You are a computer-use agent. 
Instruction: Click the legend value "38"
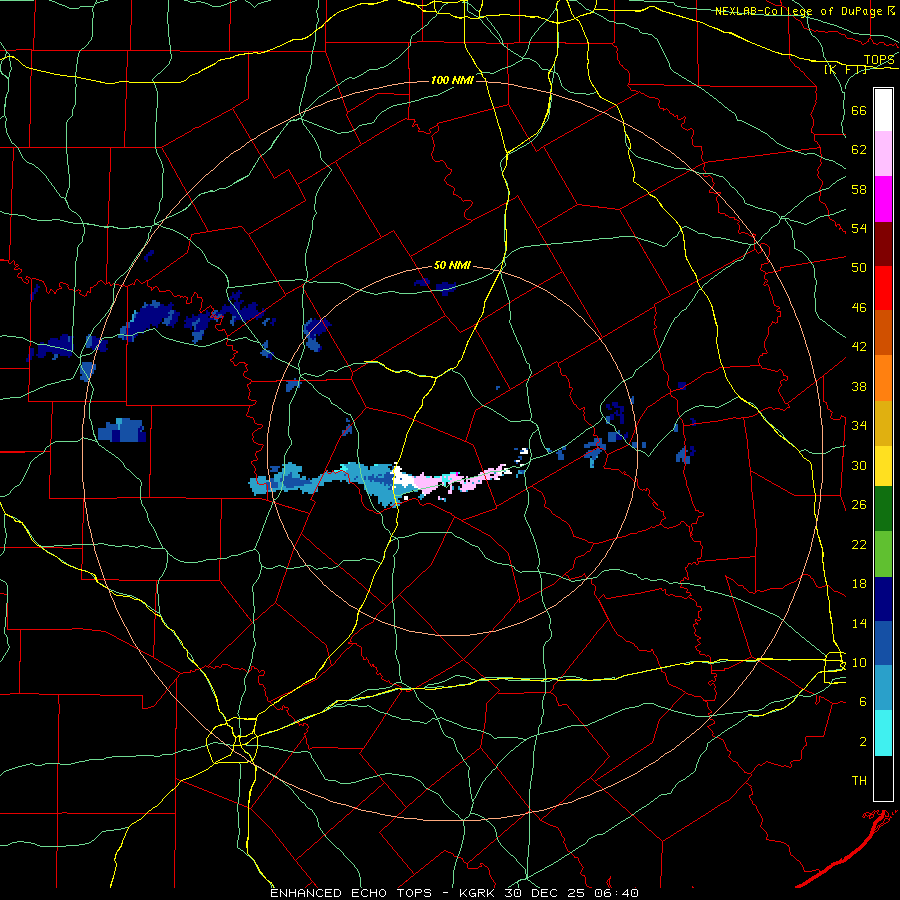[x=859, y=386]
